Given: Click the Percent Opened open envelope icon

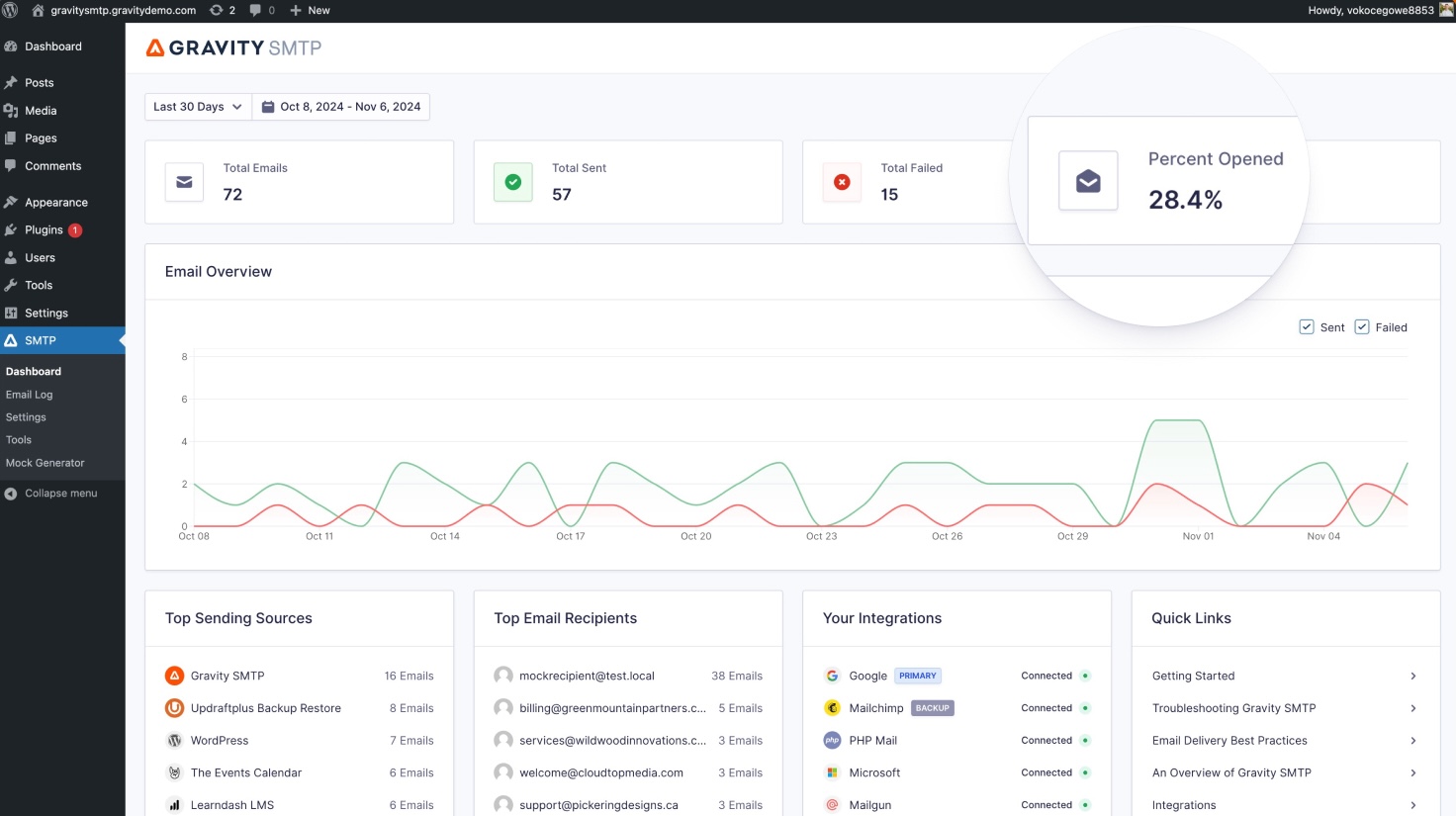Looking at the screenshot, I should [x=1088, y=181].
